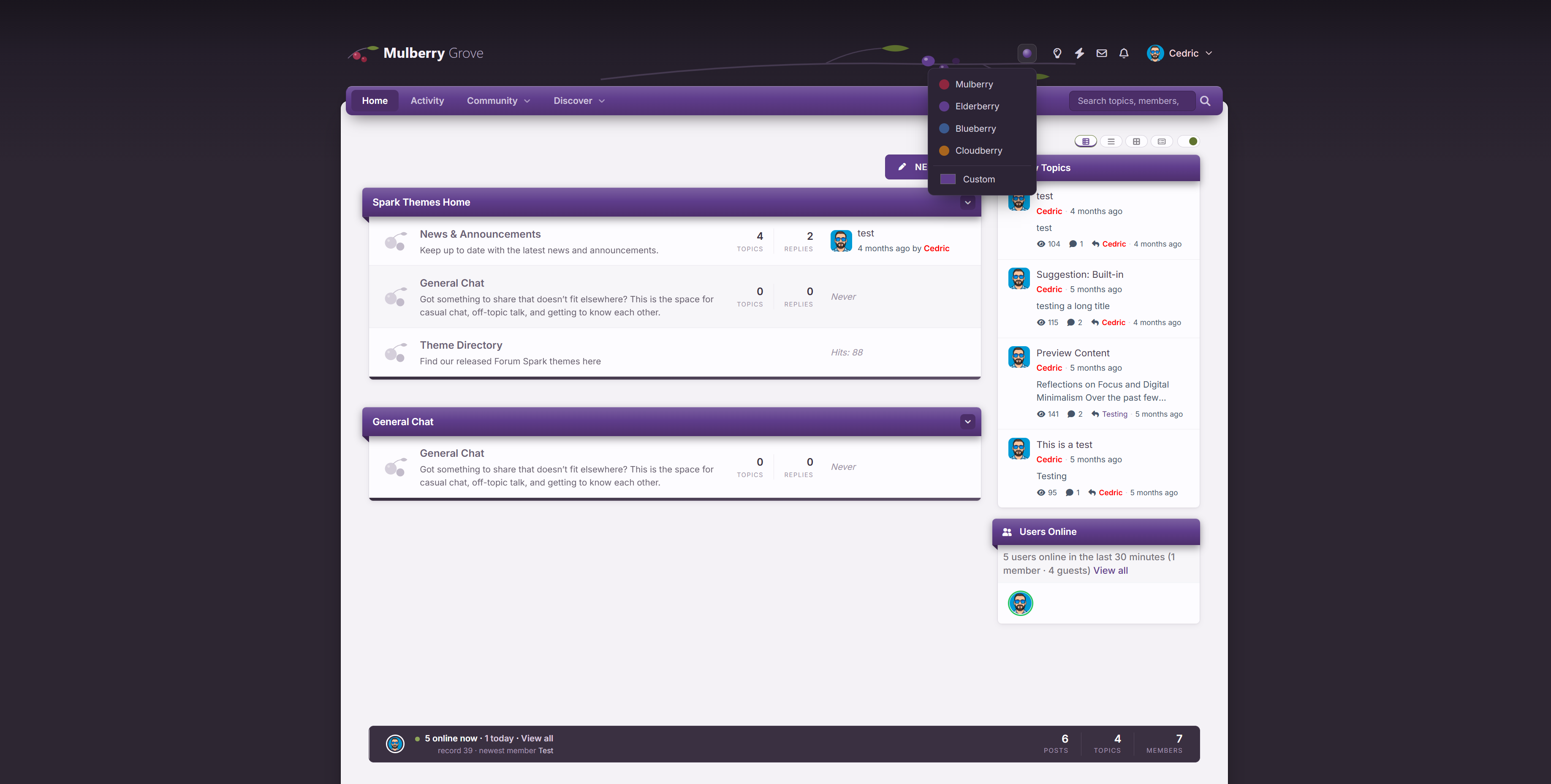Select the Blueberry color theme

[982, 129]
